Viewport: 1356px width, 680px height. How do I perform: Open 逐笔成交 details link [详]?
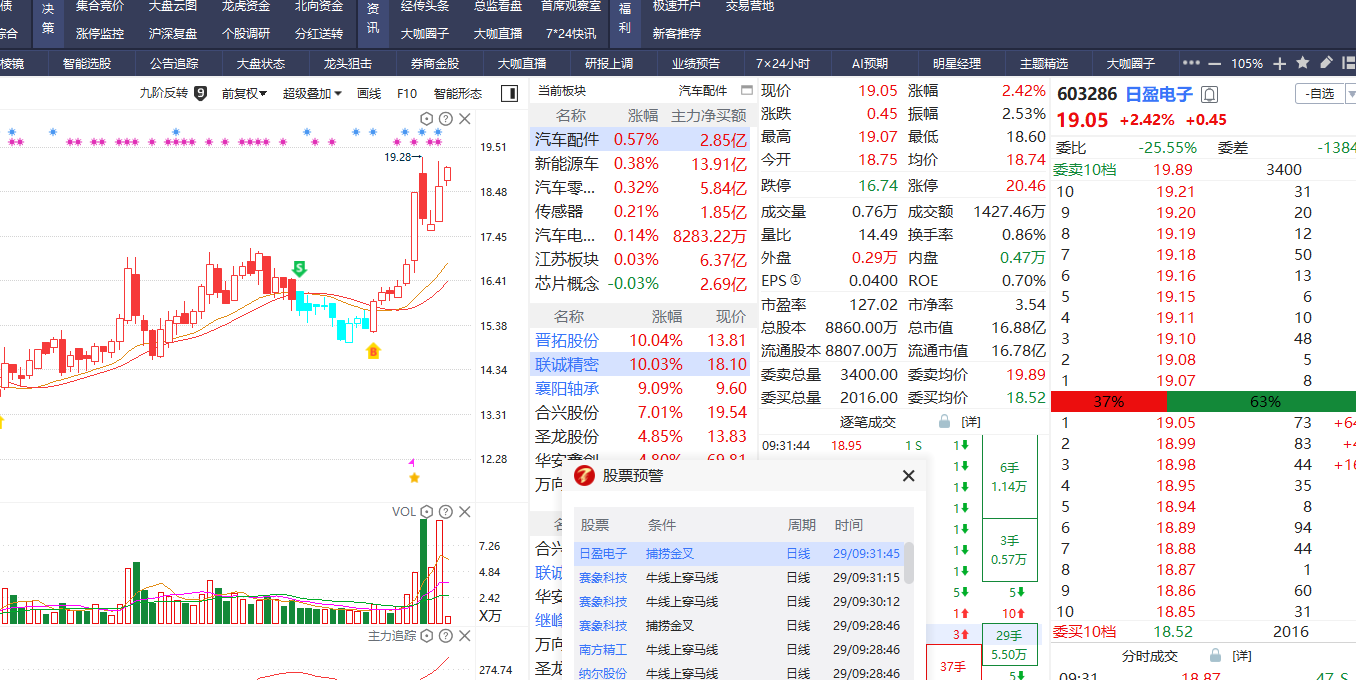[x=971, y=422]
